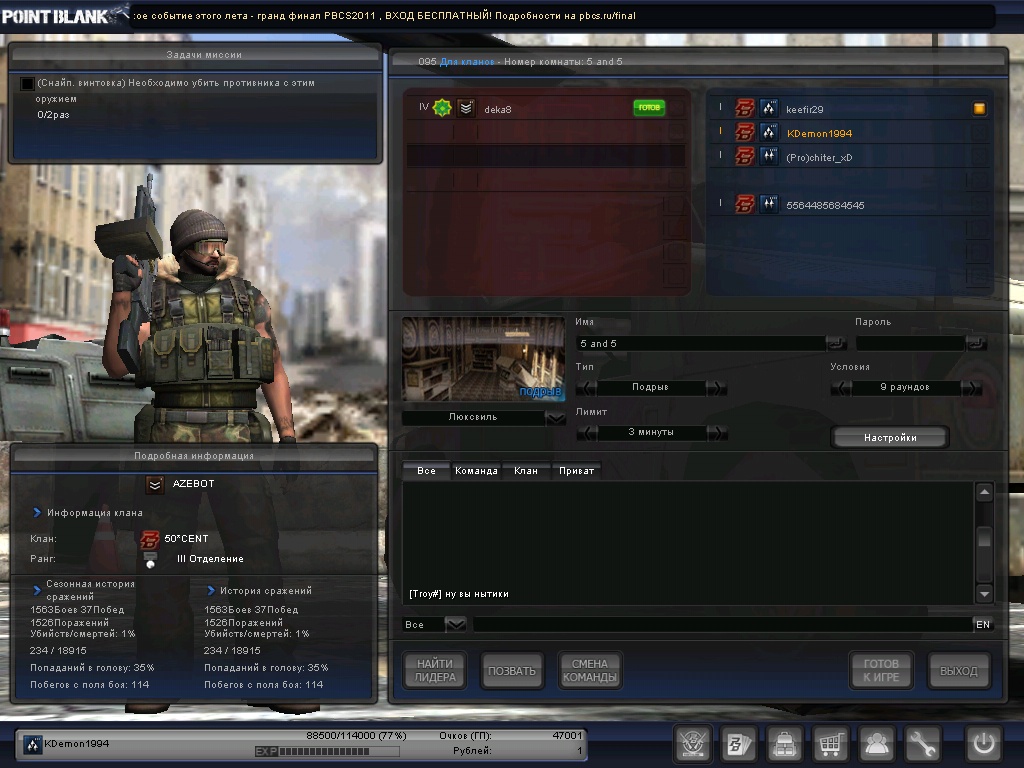Viewport: 1024px width, 768px height.
Task: Click the right arrow of Тип Подрыв
Action: (x=716, y=388)
